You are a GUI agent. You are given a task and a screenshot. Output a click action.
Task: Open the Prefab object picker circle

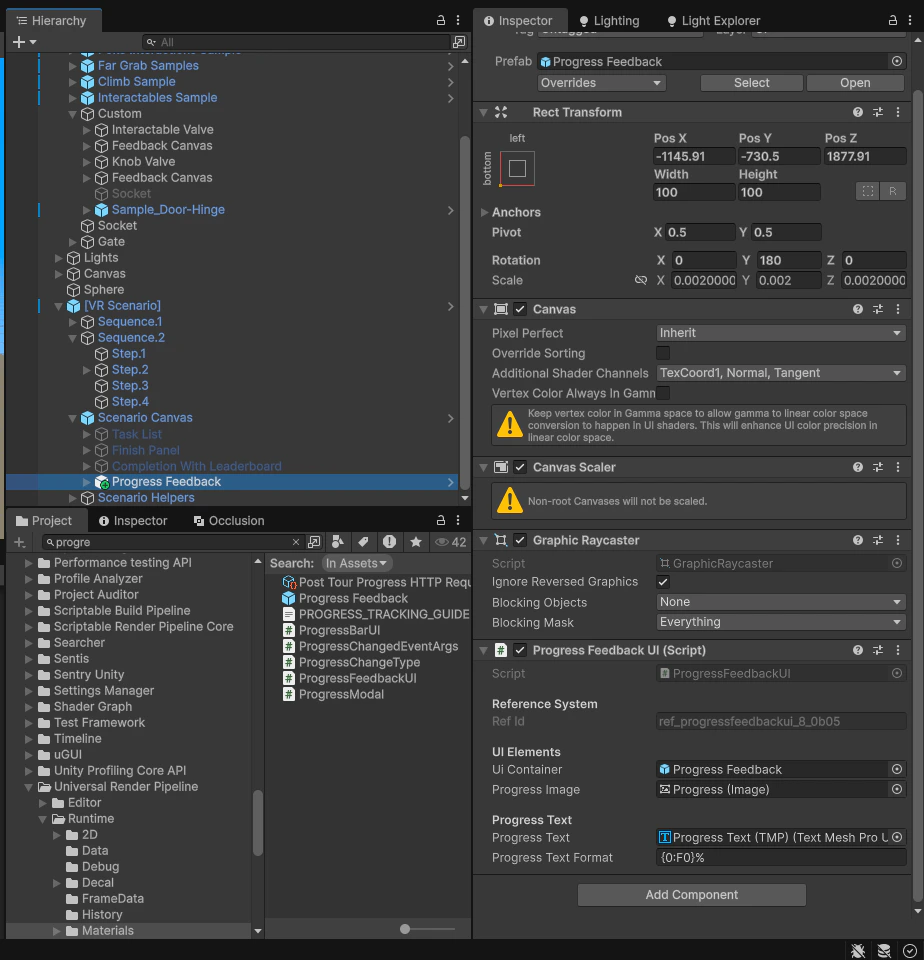[x=896, y=61]
